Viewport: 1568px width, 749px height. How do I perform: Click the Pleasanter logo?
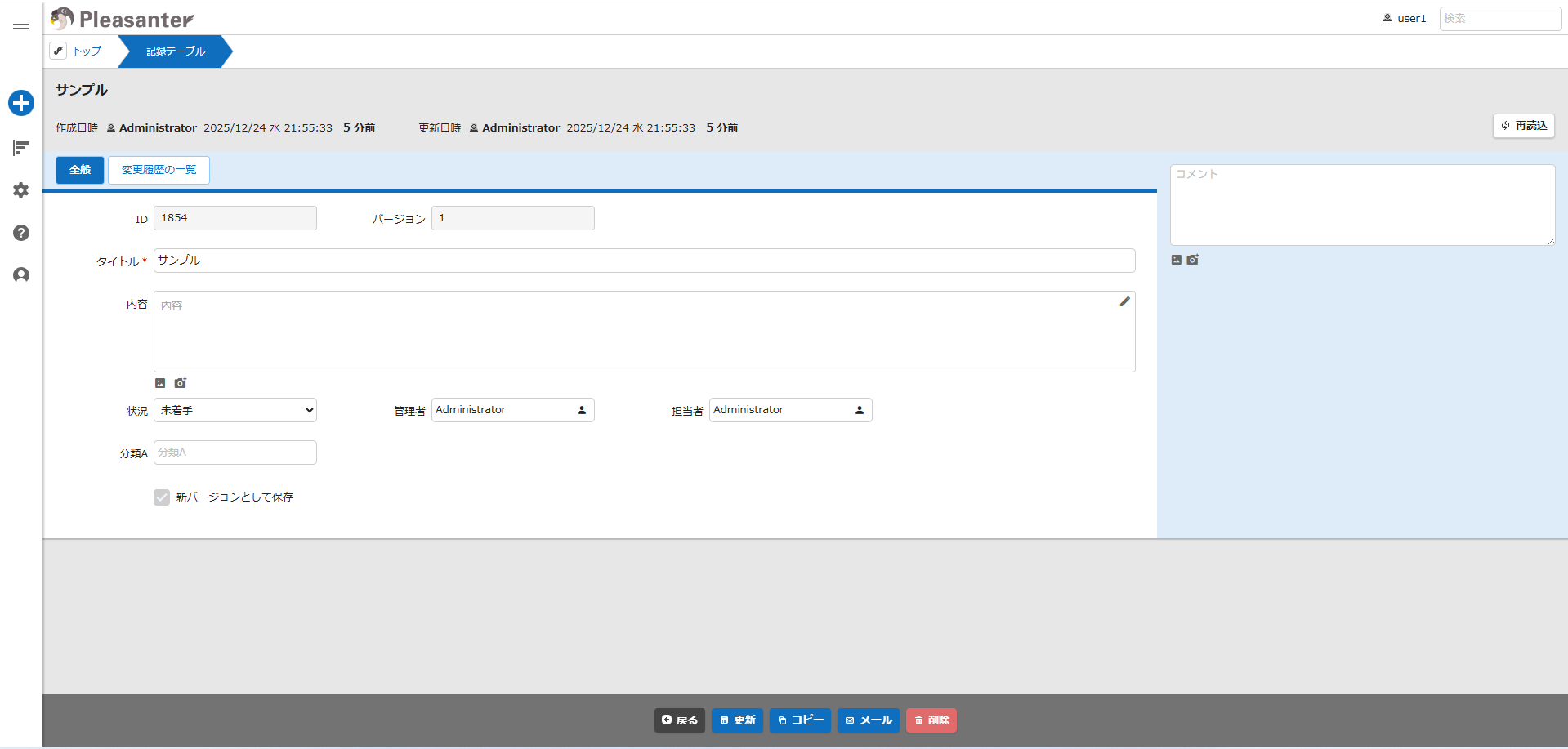[123, 19]
